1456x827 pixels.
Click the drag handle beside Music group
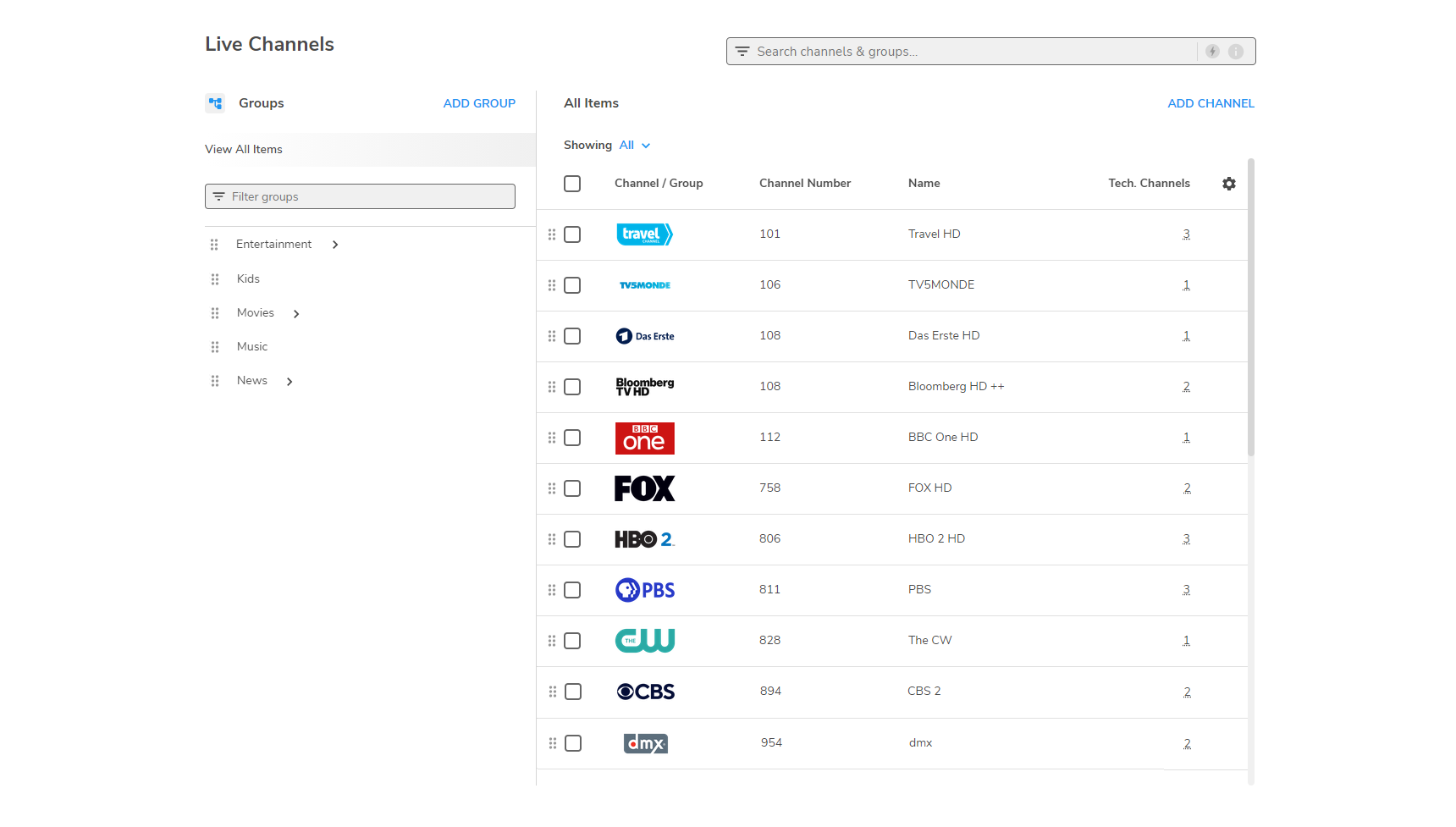pos(215,347)
